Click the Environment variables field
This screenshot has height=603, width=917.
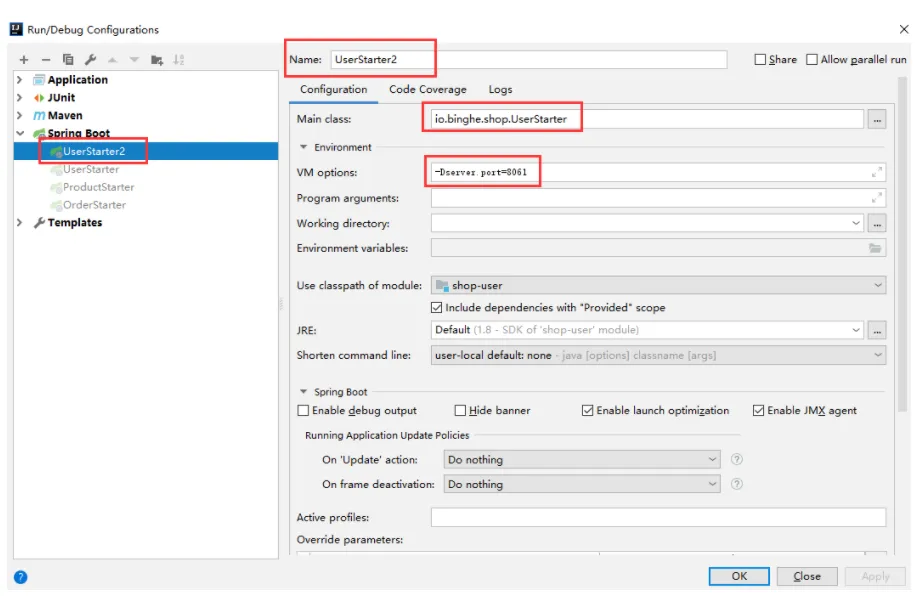[658, 248]
